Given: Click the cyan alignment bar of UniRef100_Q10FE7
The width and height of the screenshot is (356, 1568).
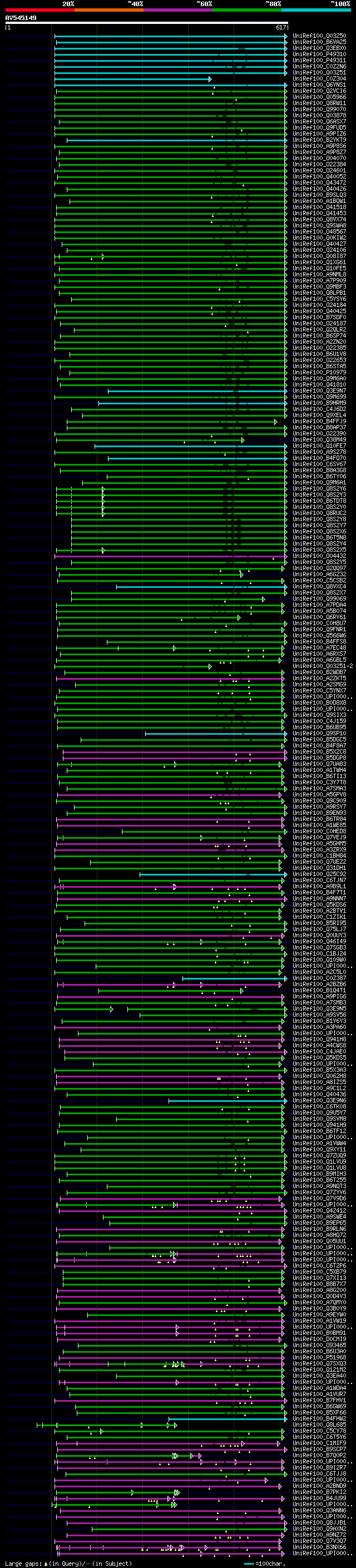Looking at the screenshot, I should tap(190, 446).
